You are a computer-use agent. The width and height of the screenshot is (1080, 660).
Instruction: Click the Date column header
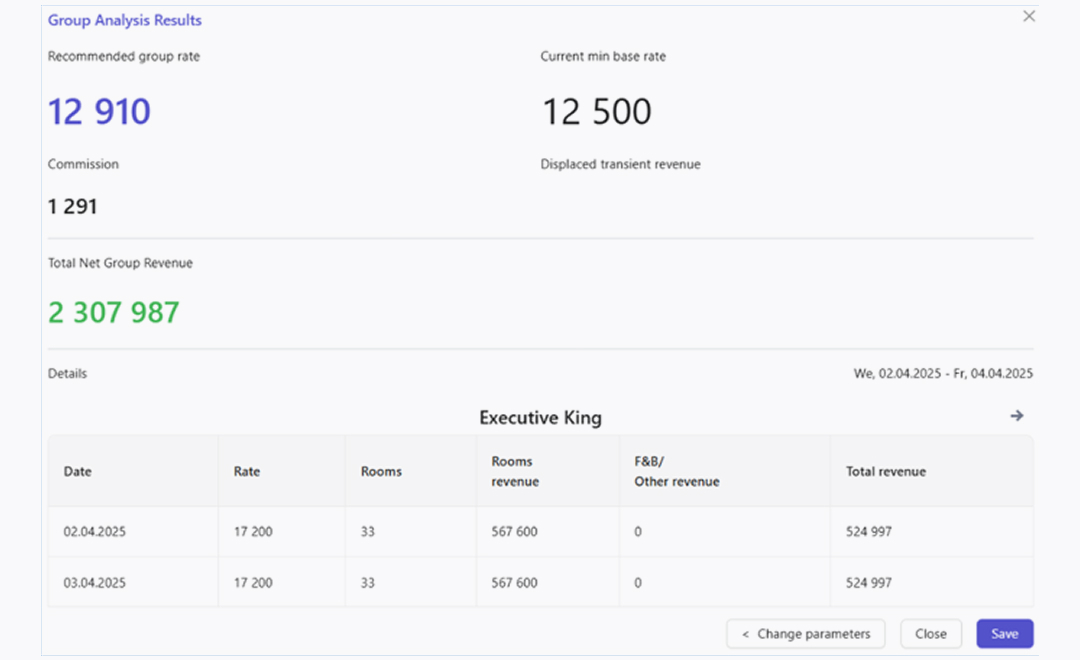[78, 472]
